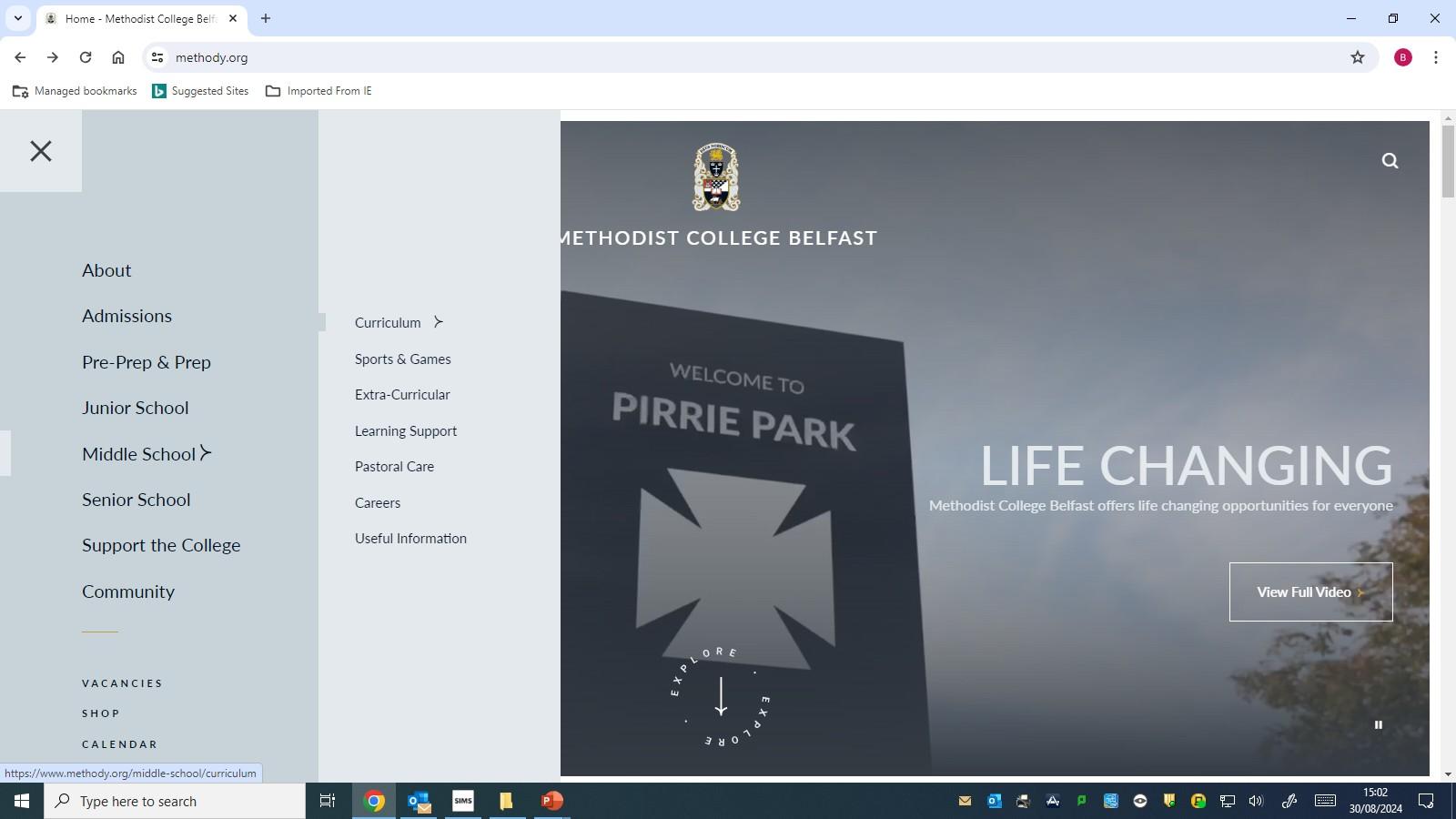Viewport: 1456px width, 819px height.
Task: Click the Methodist College crest logo
Action: click(x=716, y=177)
